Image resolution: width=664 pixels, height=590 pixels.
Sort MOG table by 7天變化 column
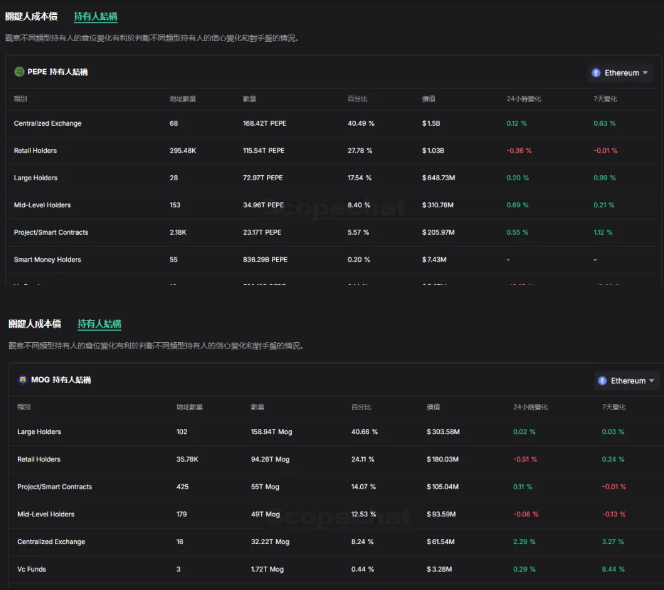(614, 407)
